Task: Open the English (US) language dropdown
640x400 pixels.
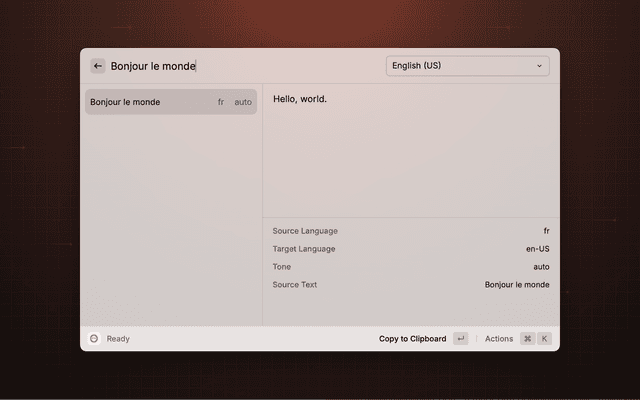Action: point(467,66)
